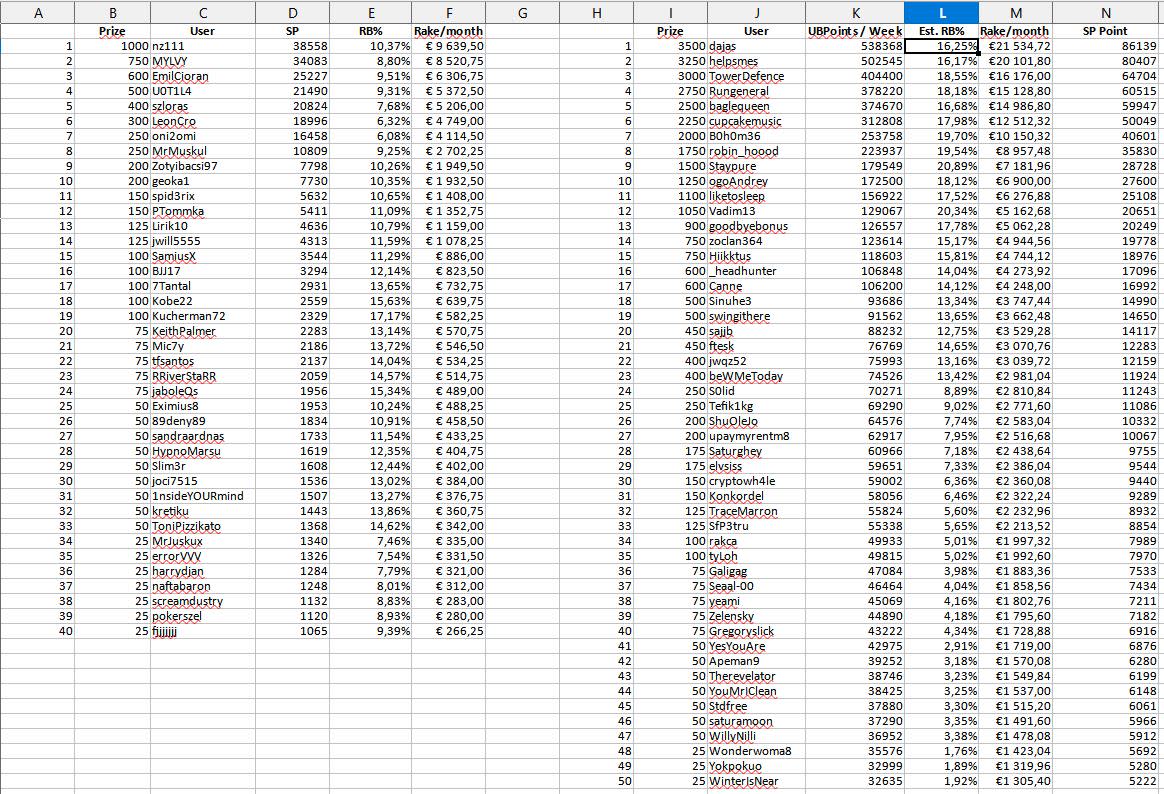
Task: Click the user cell 'beWMeToday'
Action: click(756, 376)
